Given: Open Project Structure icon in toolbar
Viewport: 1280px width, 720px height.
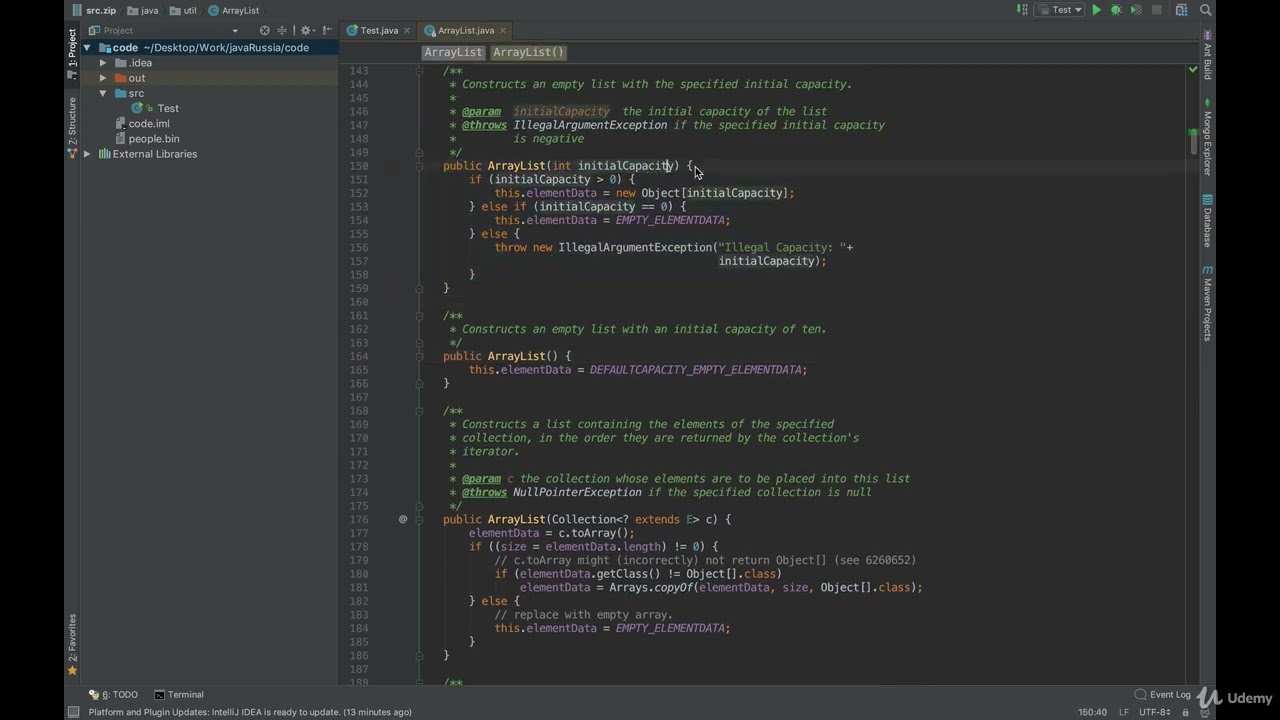Looking at the screenshot, I should point(1182,10).
